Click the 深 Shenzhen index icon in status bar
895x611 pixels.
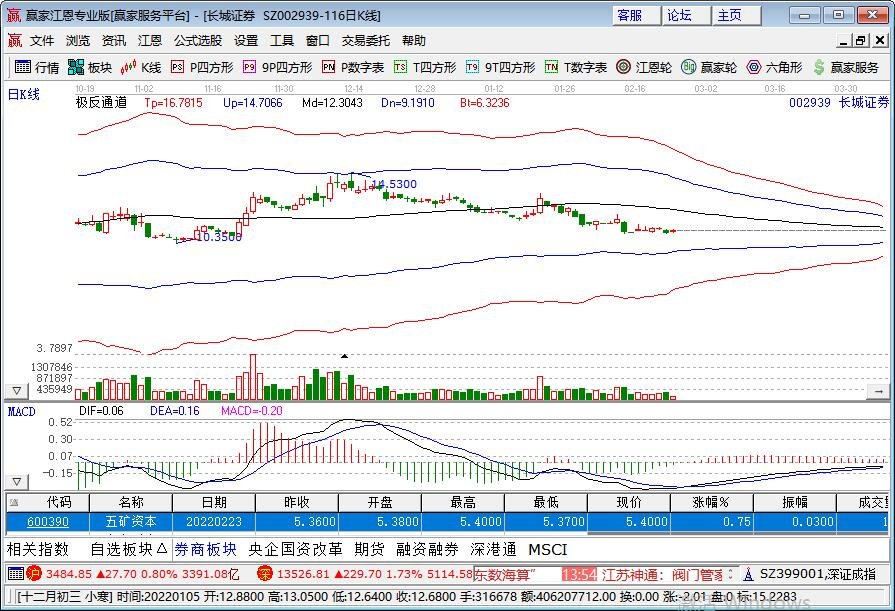pyautogui.click(x=264, y=573)
